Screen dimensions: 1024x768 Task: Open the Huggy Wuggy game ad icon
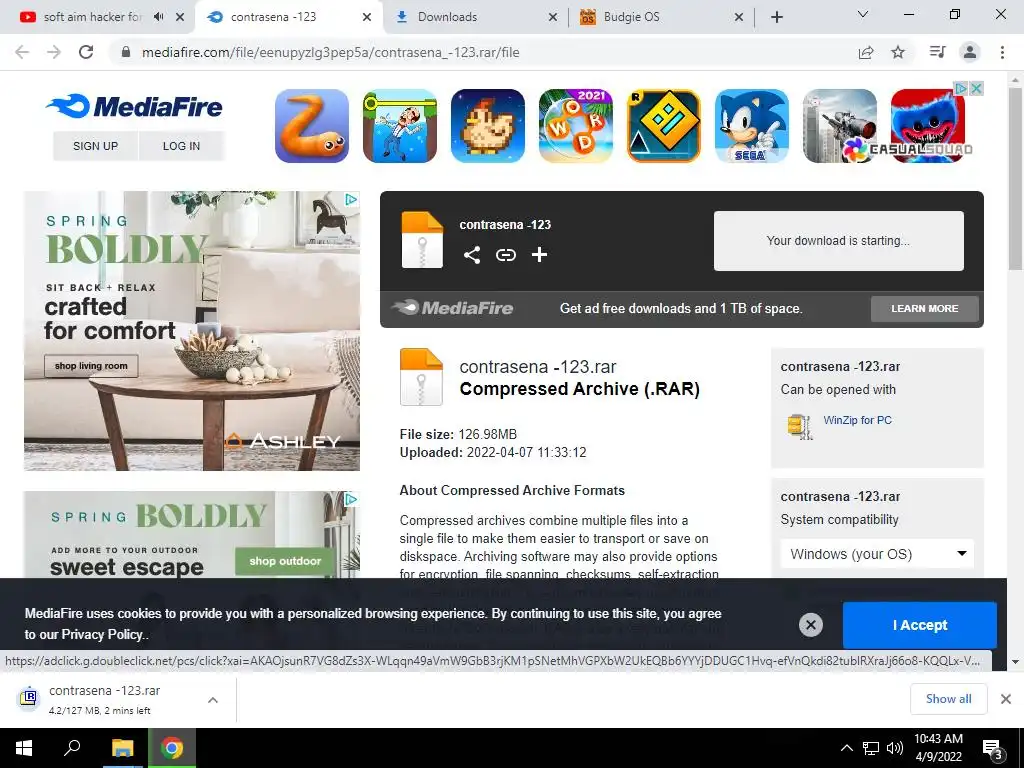click(x=927, y=126)
